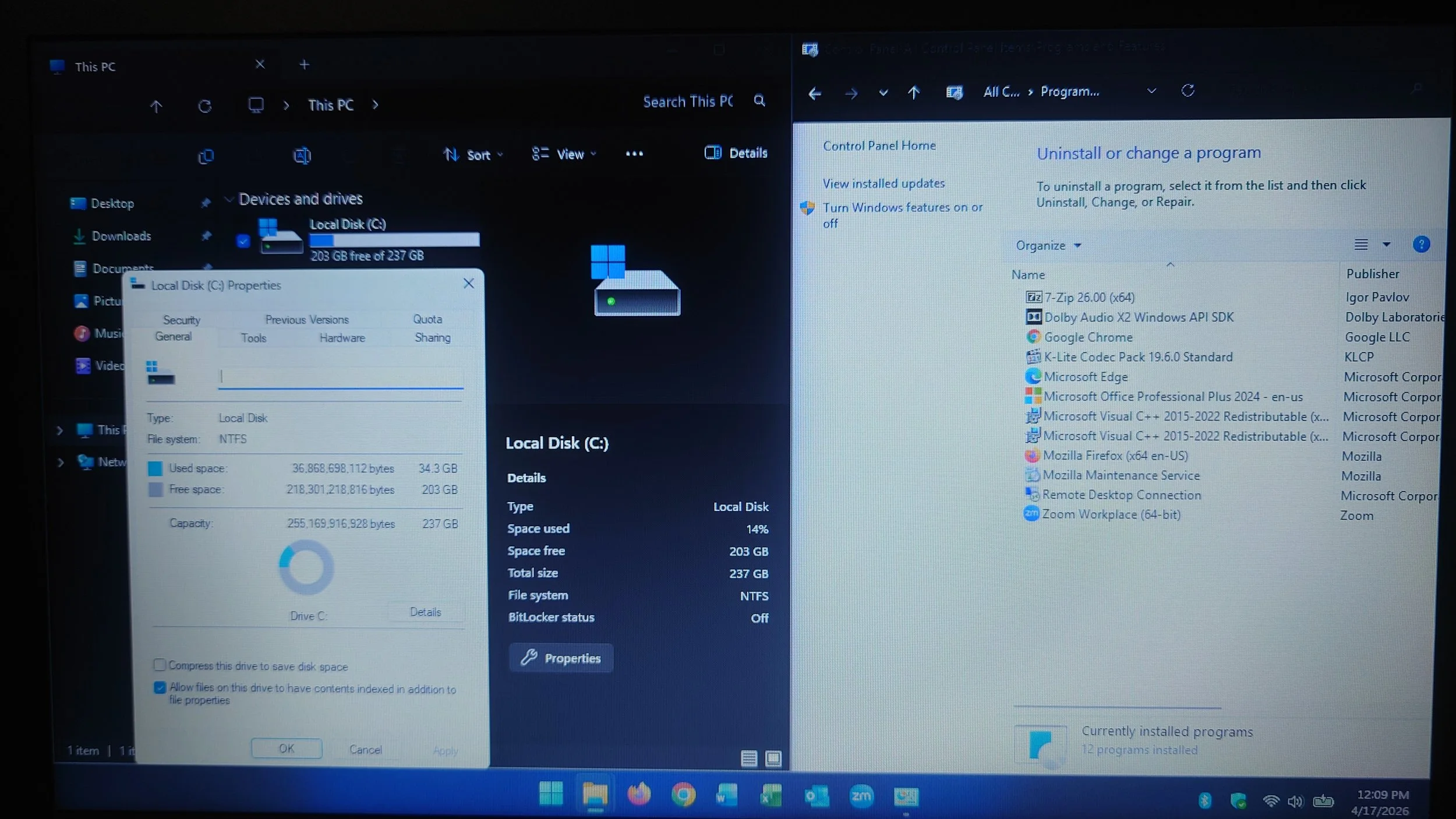This screenshot has width=1456, height=819.
Task: Open a new File Explorer tab
Action: click(304, 64)
